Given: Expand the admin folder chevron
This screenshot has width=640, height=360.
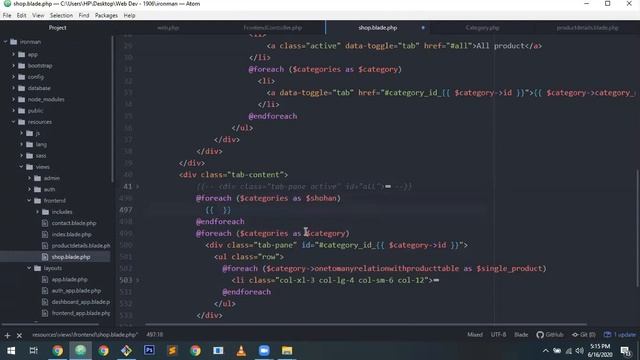Looking at the screenshot, I should pos(29,178).
